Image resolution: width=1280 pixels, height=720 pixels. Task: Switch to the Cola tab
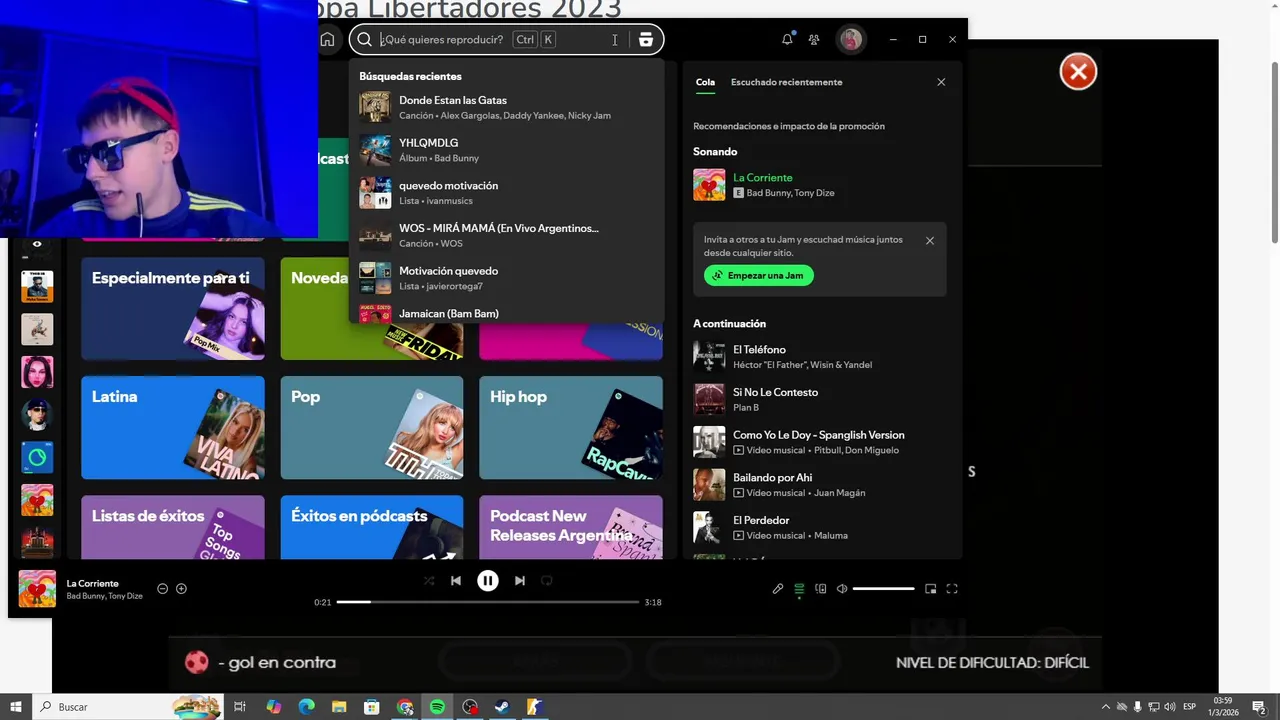(x=705, y=82)
